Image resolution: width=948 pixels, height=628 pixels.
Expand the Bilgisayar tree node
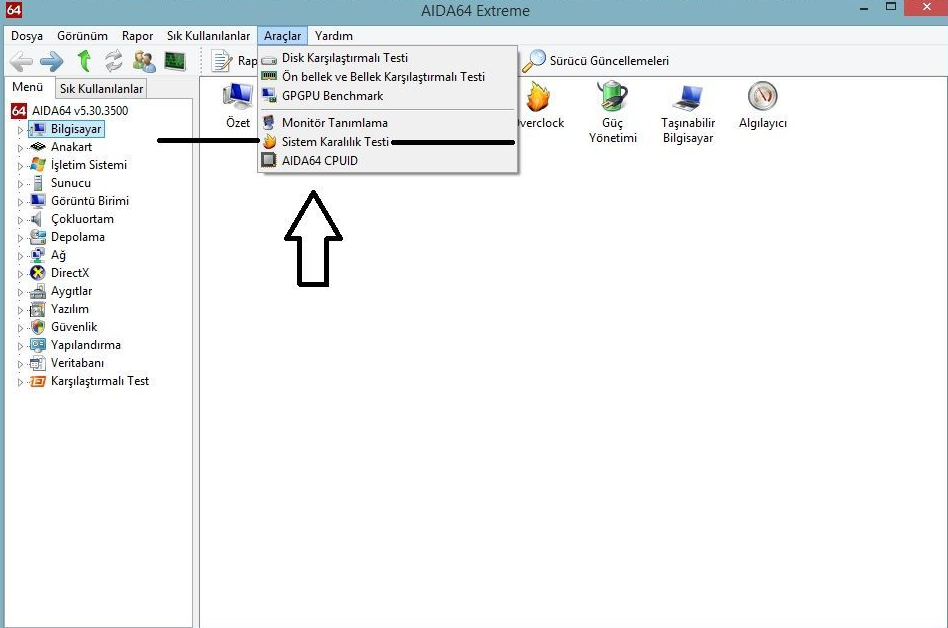coord(20,130)
